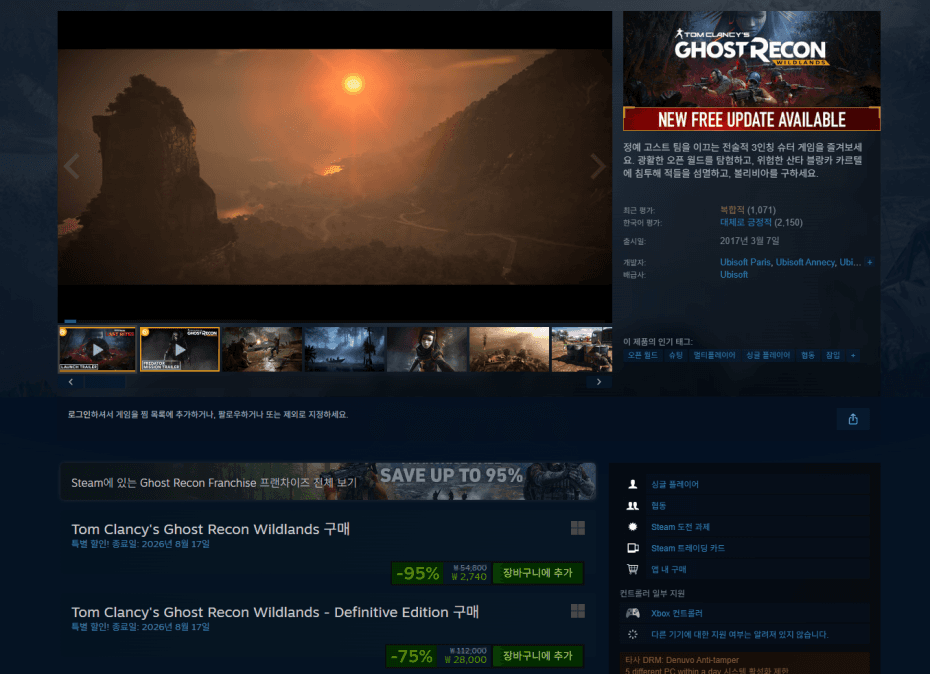Click the trading cards icon
This screenshot has height=674, width=930.
tap(633, 548)
